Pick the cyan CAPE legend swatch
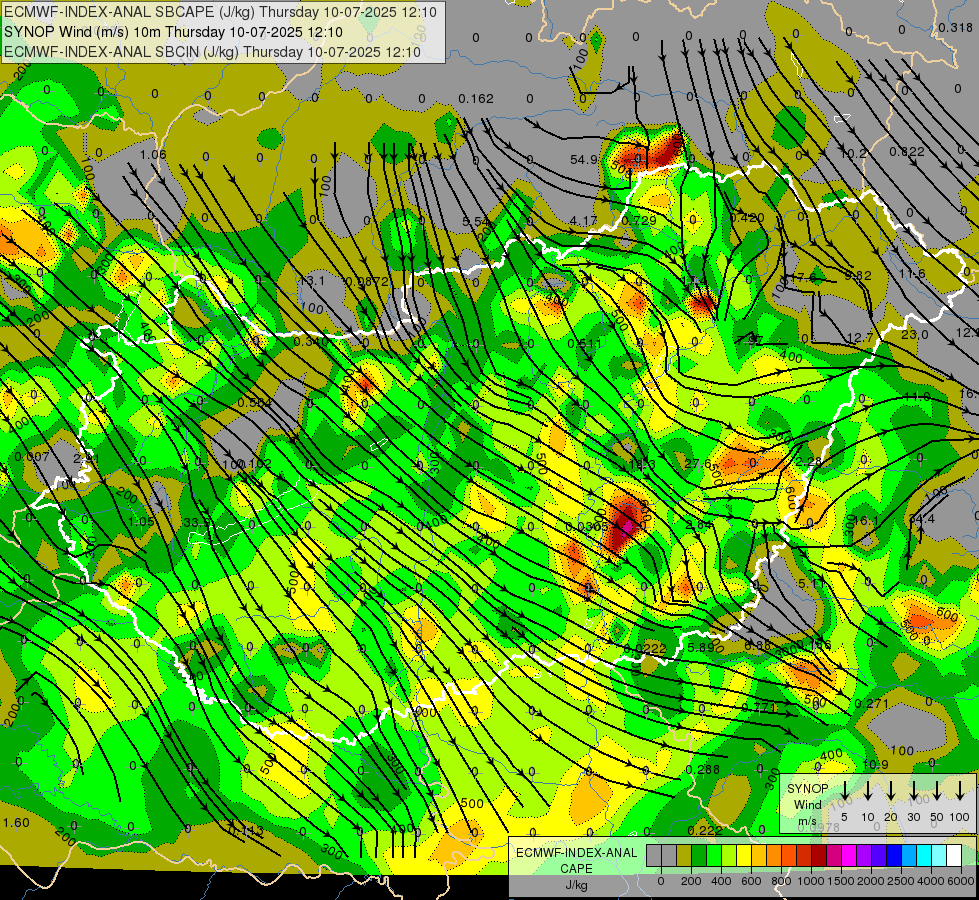The image size is (979, 900). pos(923,856)
